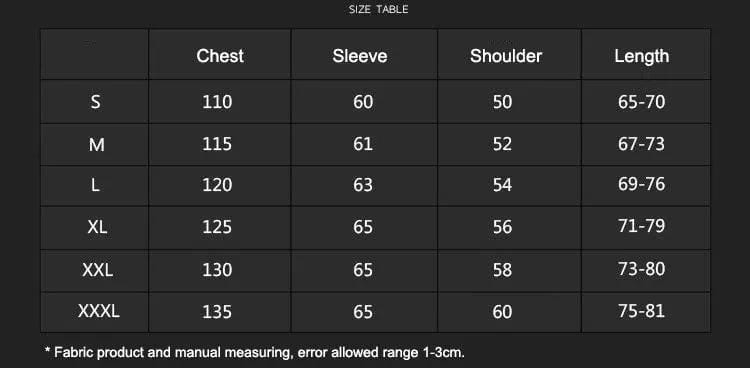Click chest value 110 for size S
Screen dimensions: 750x368
coord(217,102)
